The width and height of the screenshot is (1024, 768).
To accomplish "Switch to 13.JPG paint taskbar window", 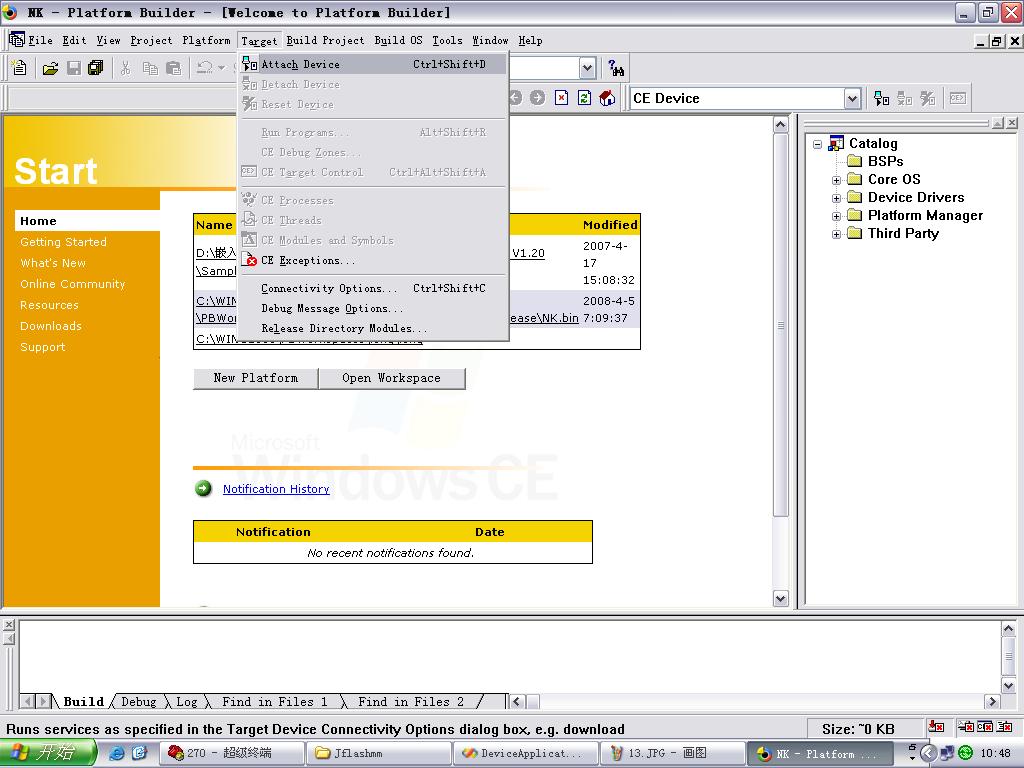I will (671, 753).
